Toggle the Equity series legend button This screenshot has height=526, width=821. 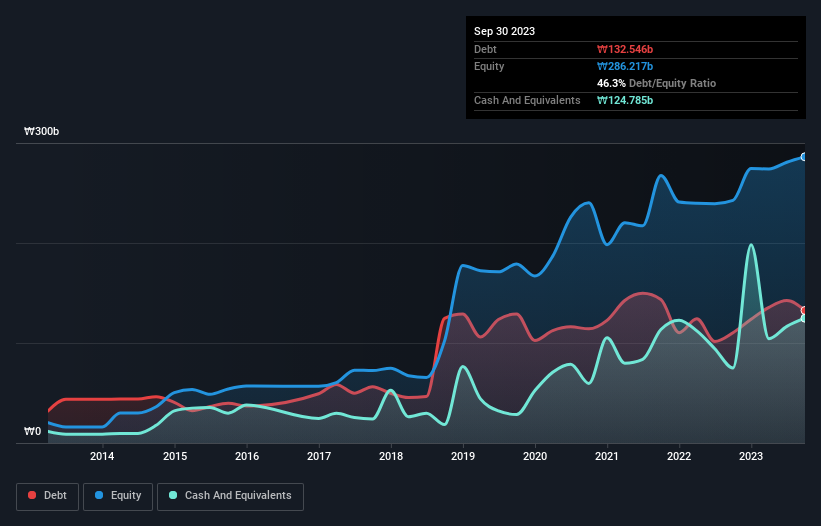coord(118,496)
